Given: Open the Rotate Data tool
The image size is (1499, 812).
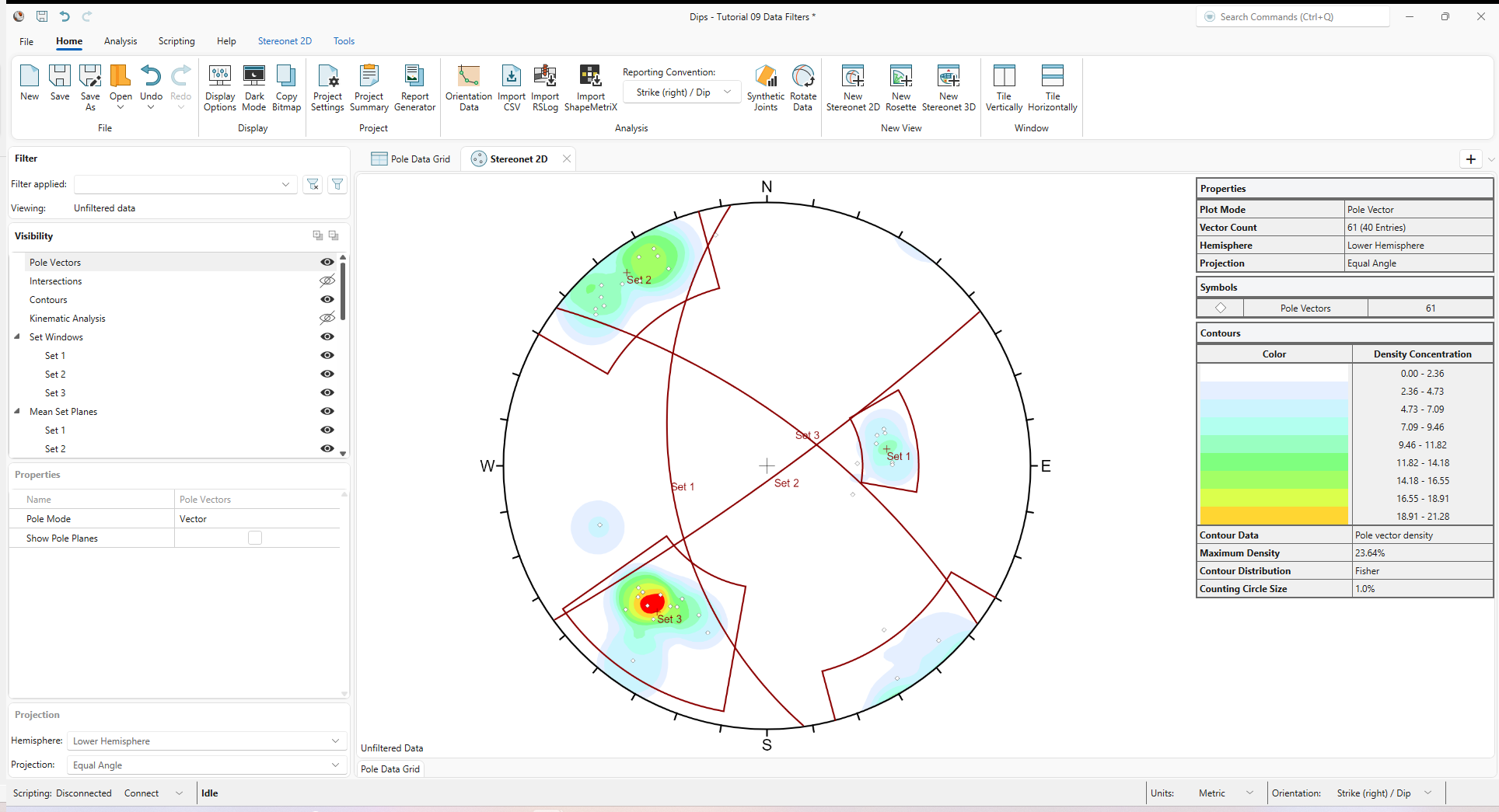Looking at the screenshot, I should (802, 87).
